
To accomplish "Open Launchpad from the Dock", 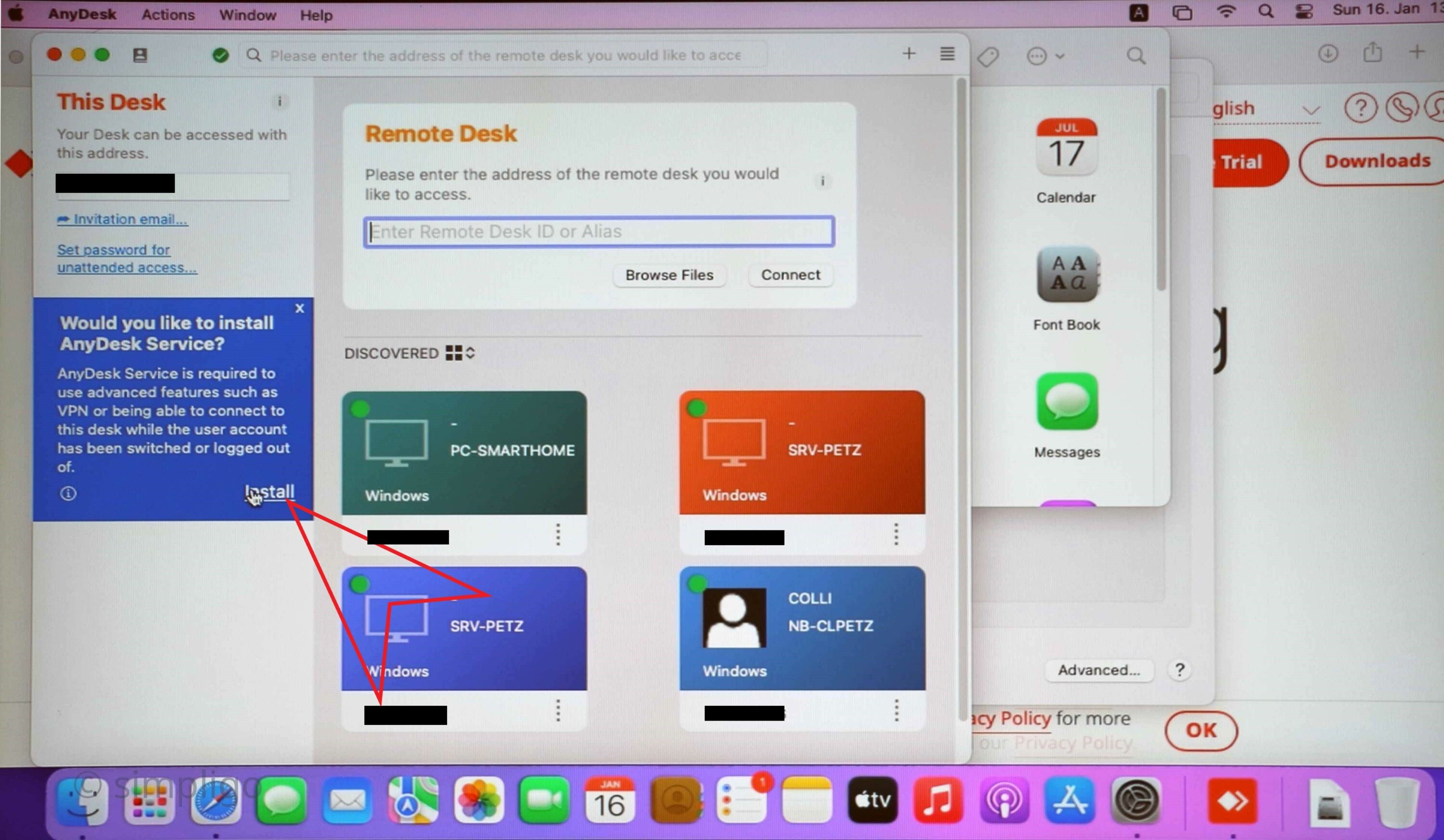I will (x=149, y=801).
